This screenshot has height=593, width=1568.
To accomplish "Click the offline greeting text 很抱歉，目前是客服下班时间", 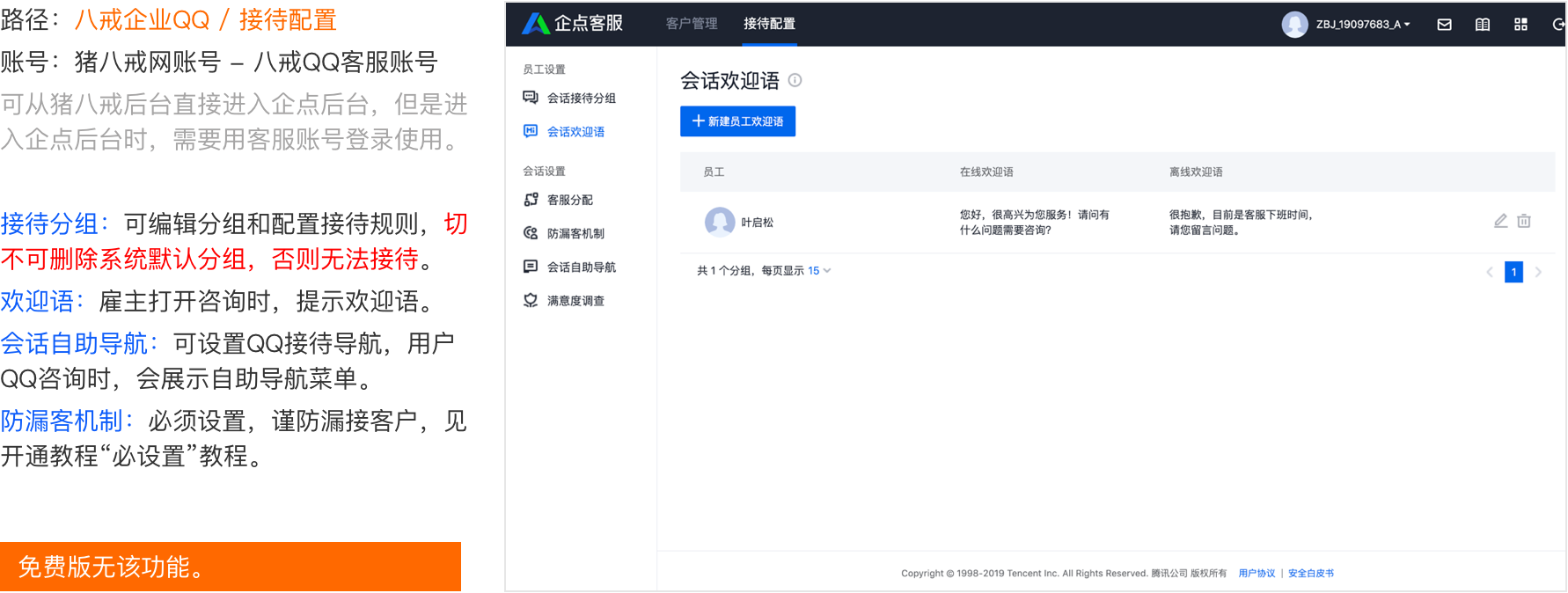I will coord(1241,223).
